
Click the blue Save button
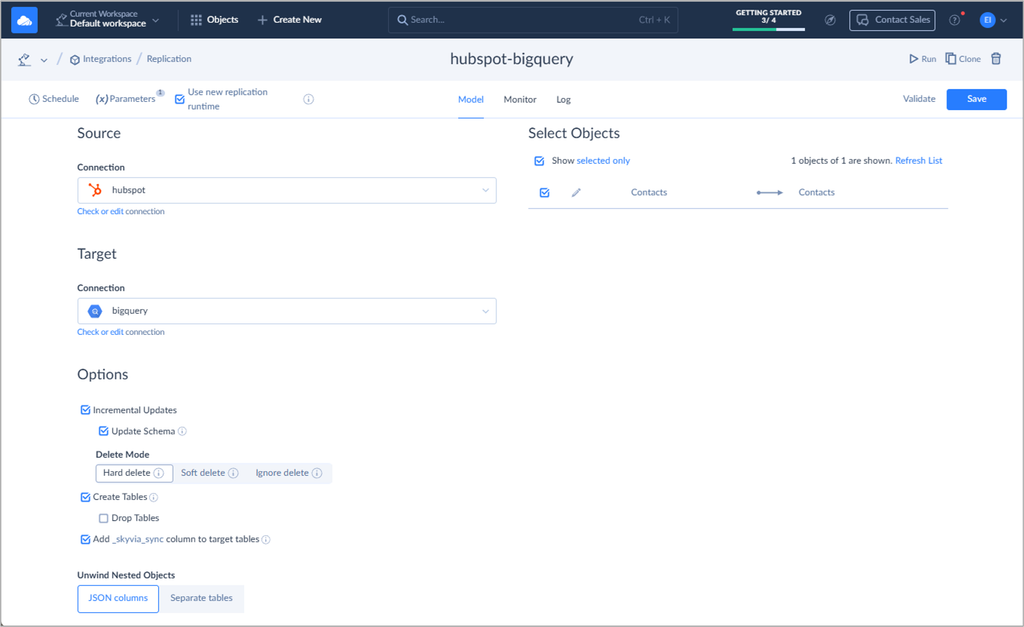coord(976,99)
